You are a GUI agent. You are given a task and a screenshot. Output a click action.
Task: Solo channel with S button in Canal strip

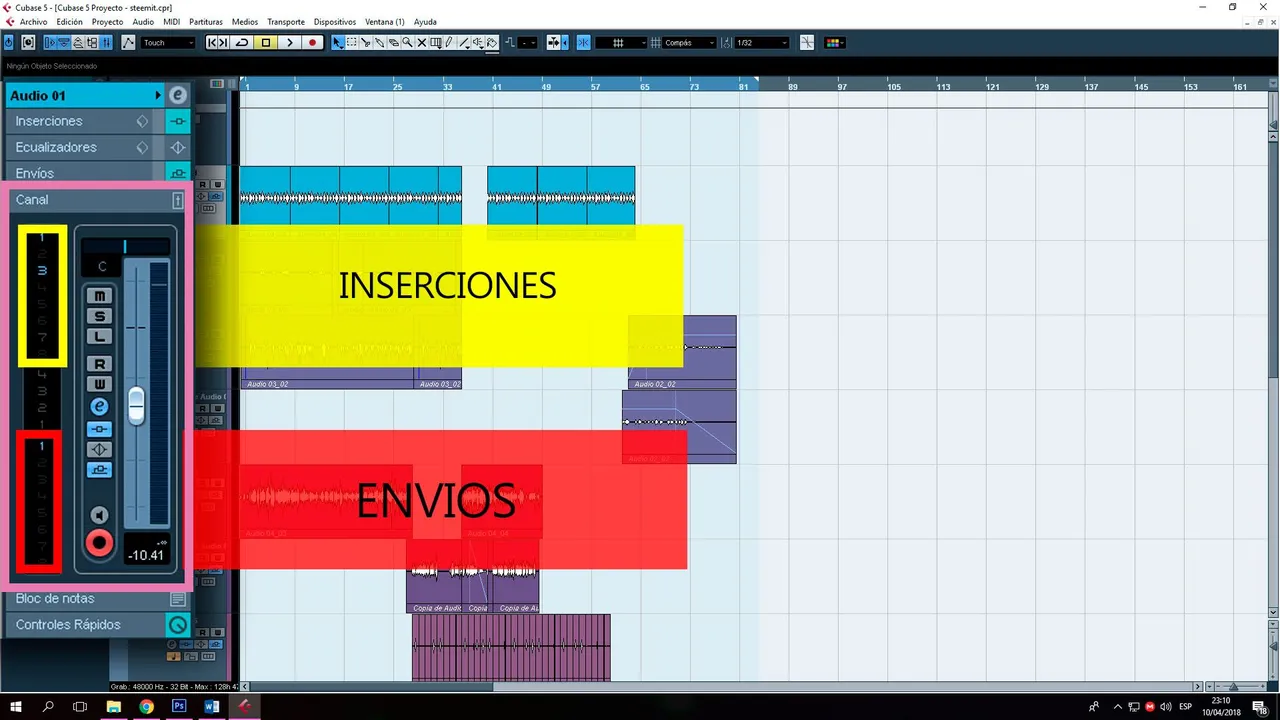[x=99, y=316]
